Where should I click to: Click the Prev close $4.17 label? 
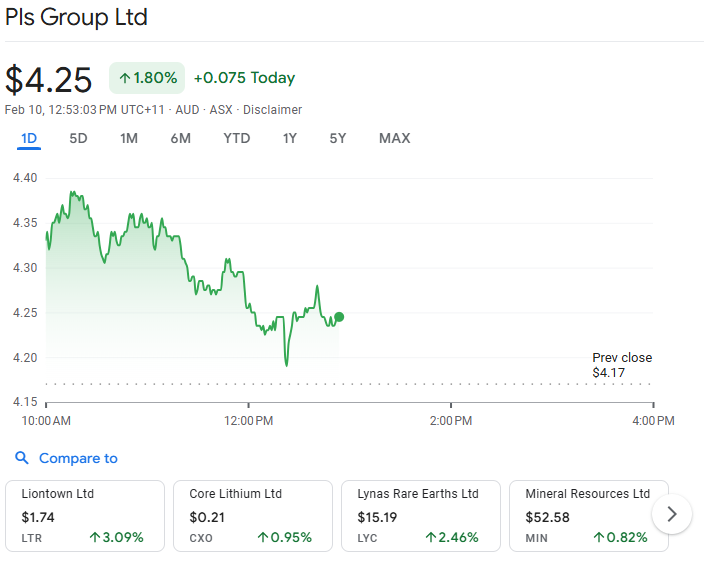click(x=621, y=365)
